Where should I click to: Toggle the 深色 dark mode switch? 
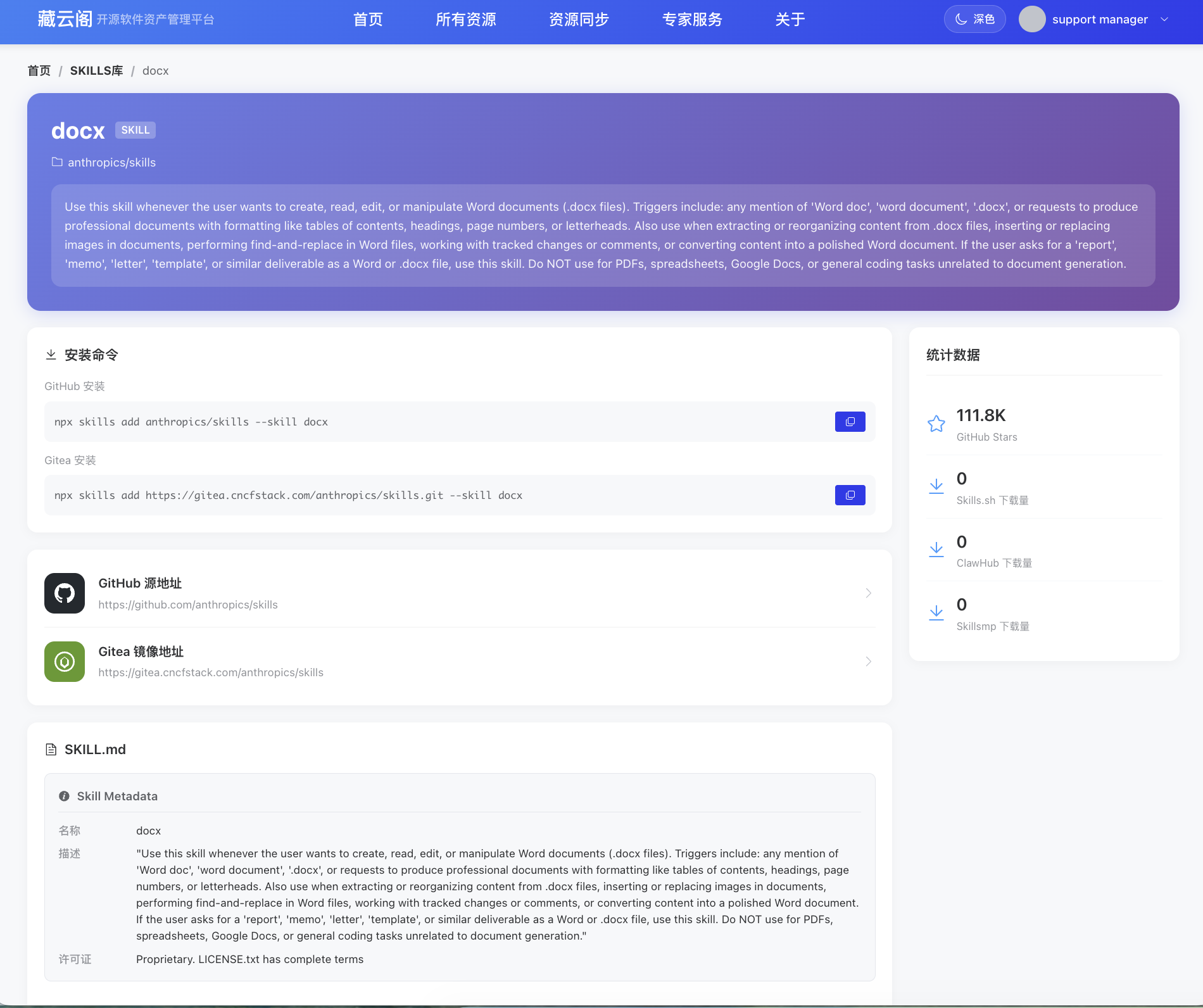(x=974, y=19)
